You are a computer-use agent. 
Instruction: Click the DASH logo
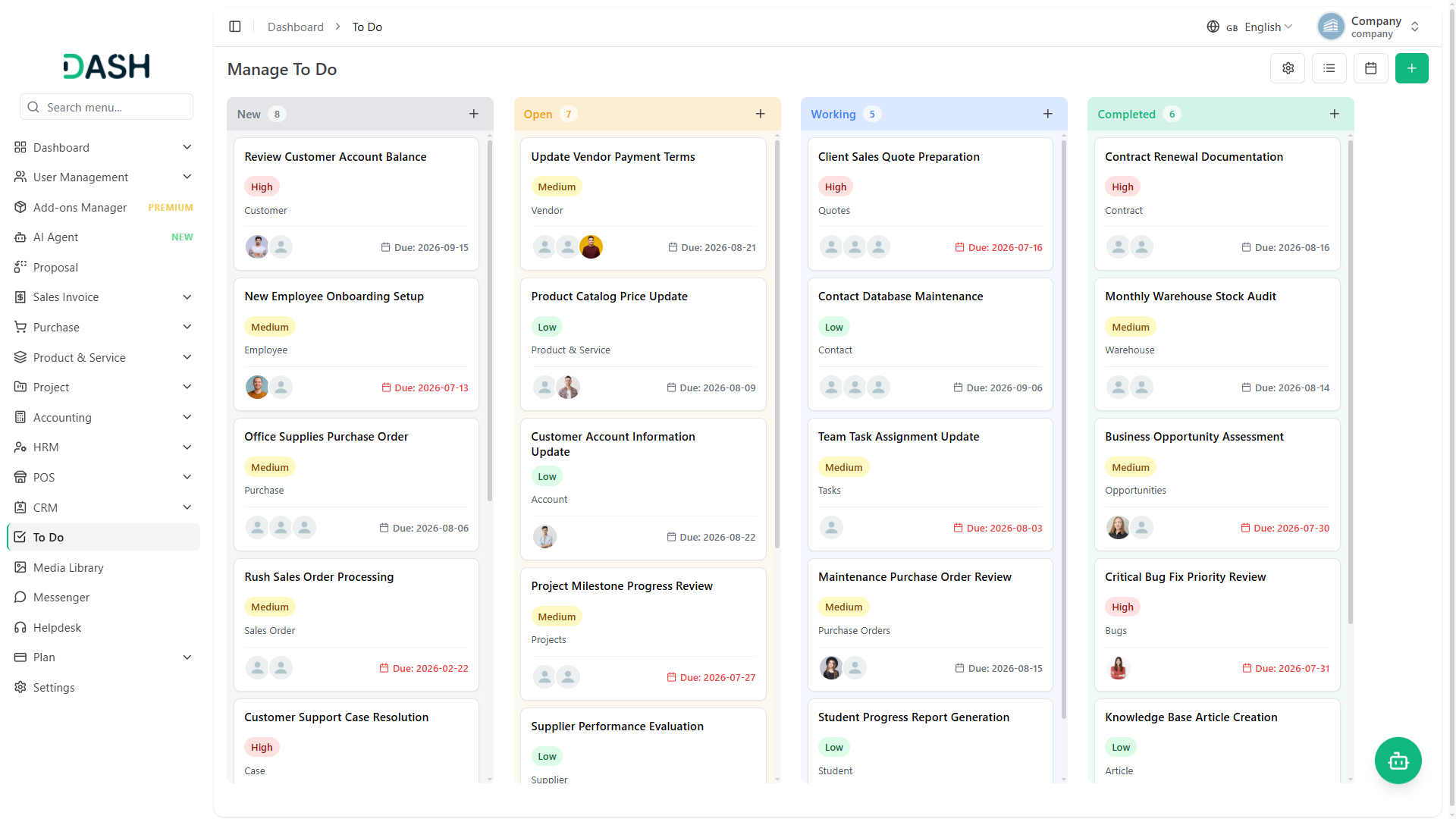106,67
